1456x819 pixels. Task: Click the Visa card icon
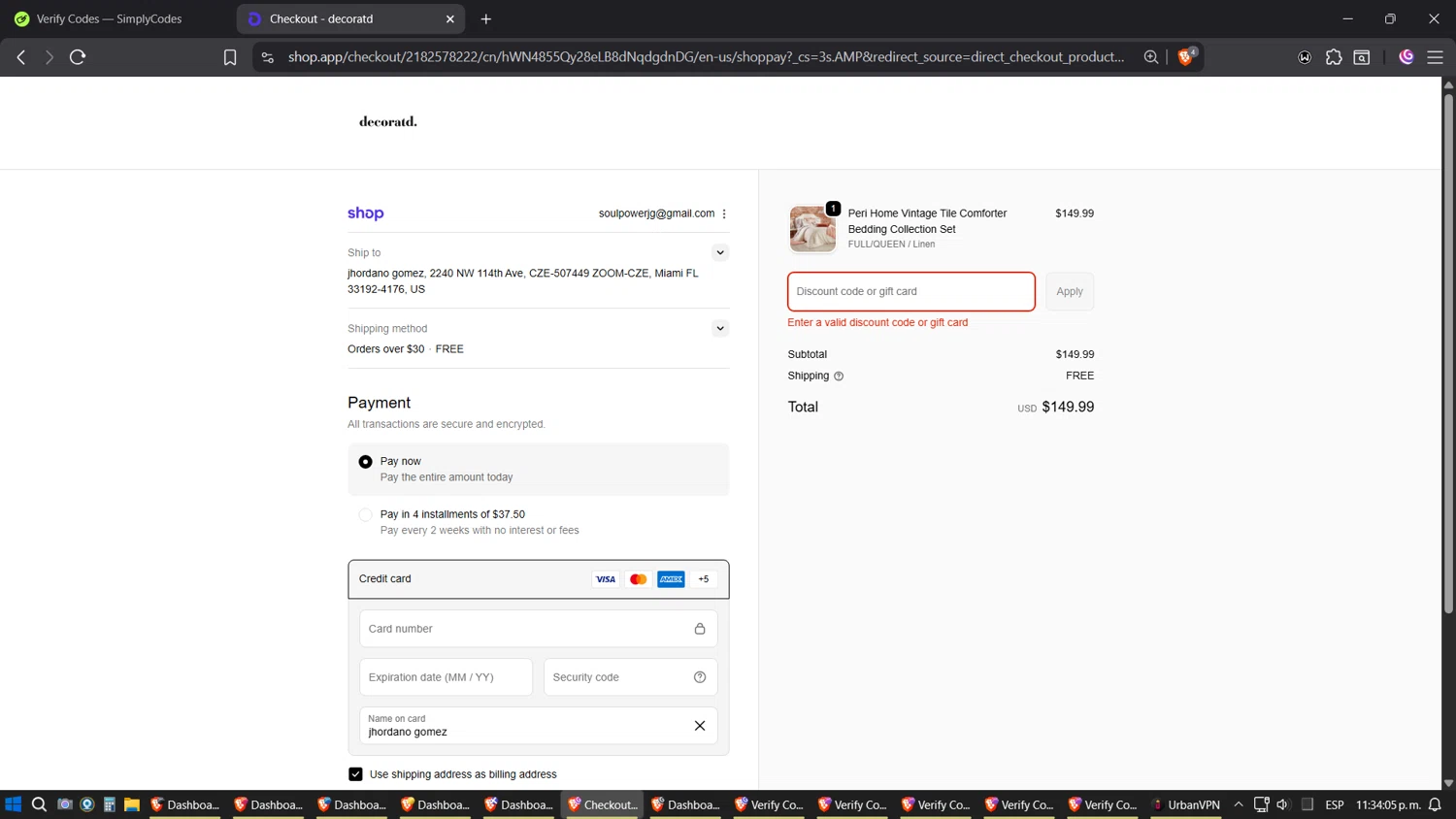tap(606, 579)
